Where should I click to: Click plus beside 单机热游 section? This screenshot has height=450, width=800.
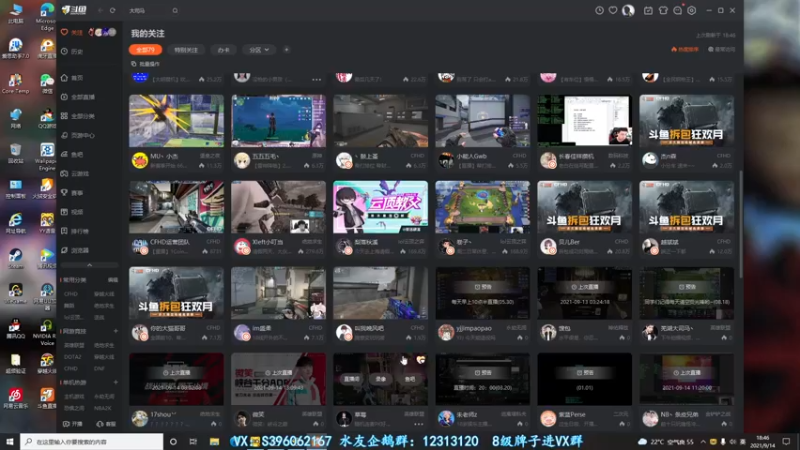[115, 382]
